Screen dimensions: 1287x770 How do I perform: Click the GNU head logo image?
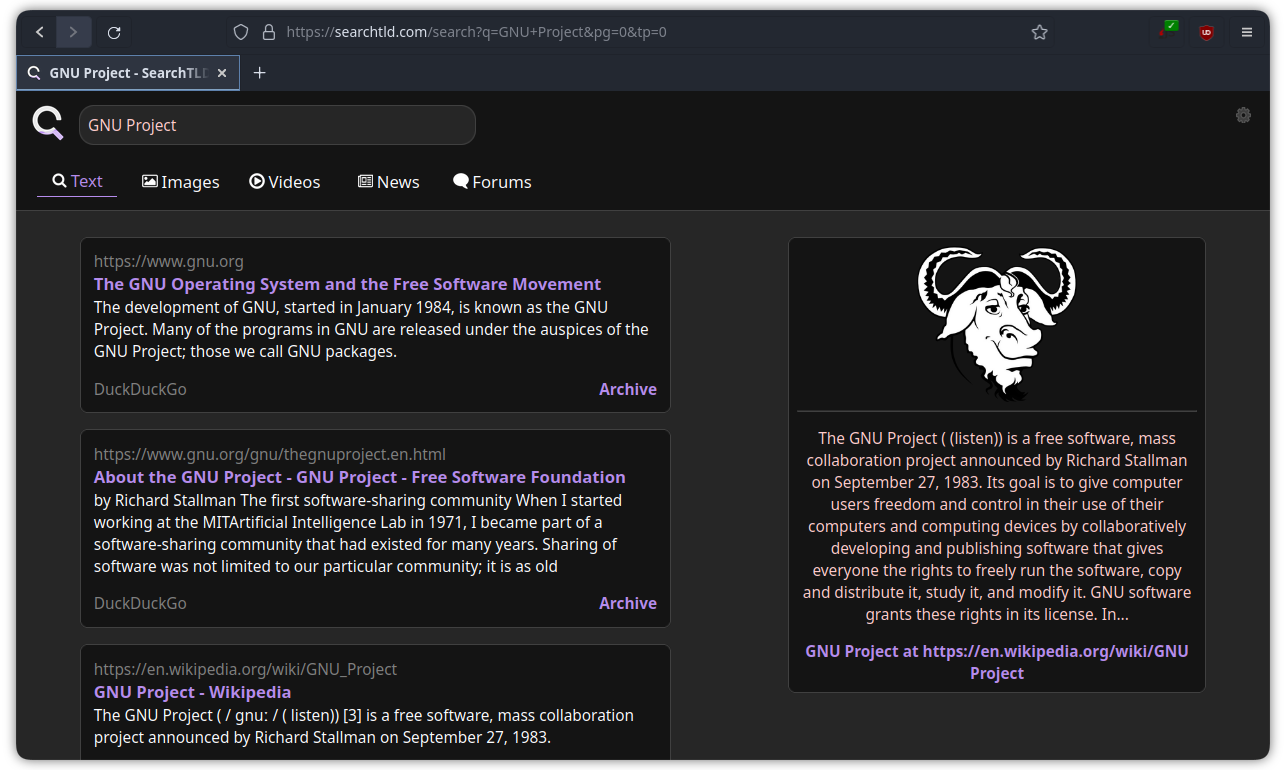[x=997, y=325]
